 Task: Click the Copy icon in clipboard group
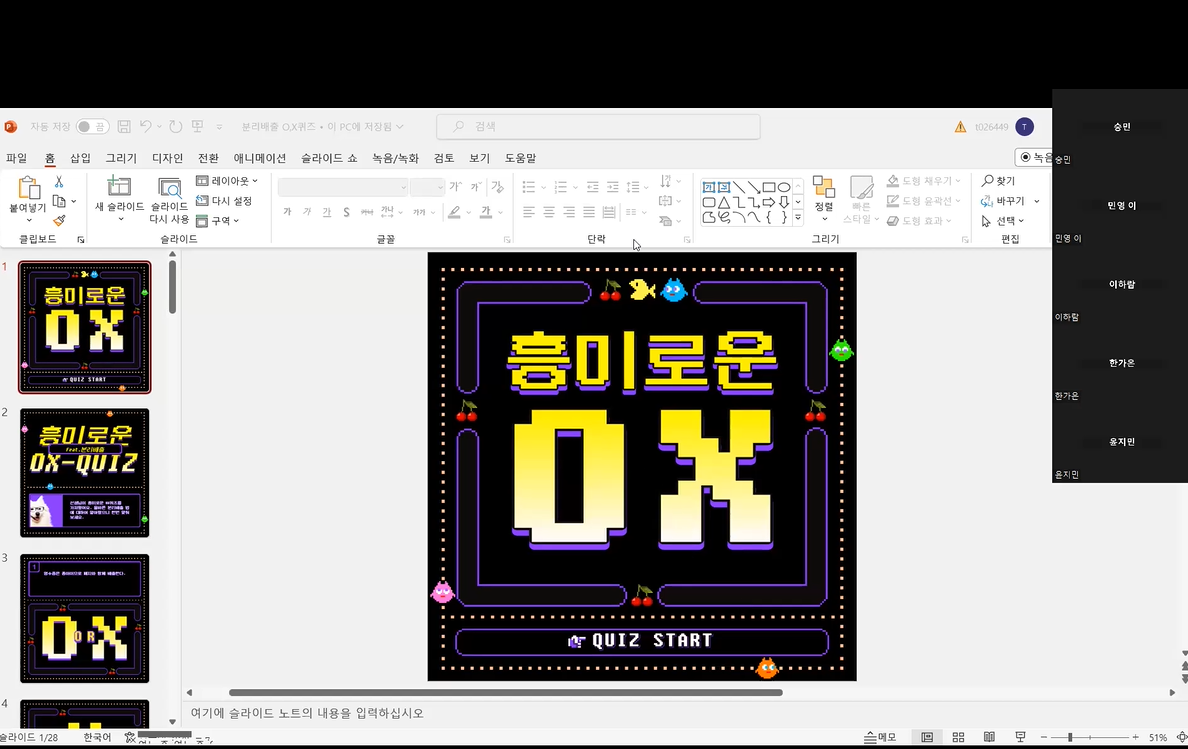[x=59, y=201]
